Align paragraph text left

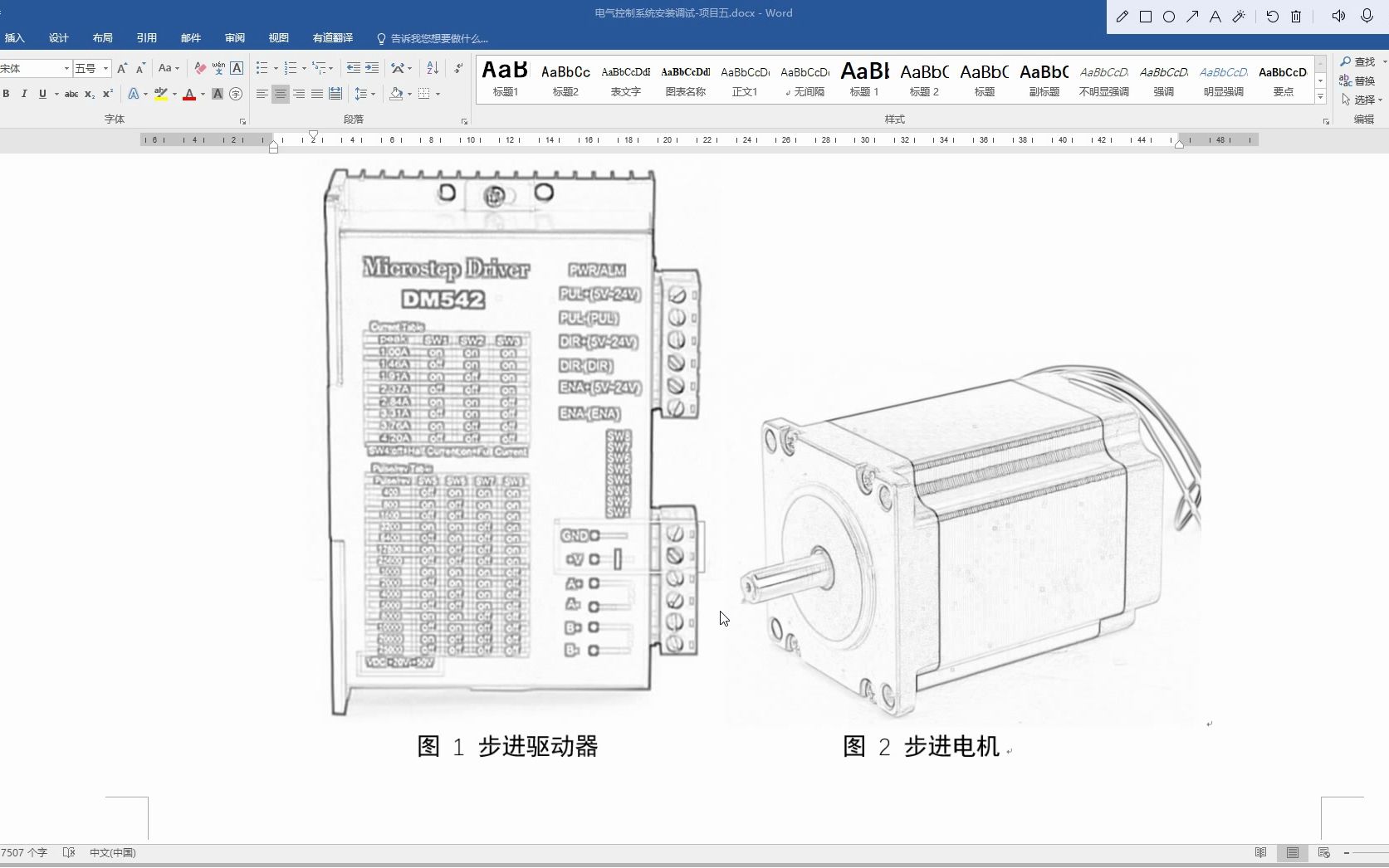(262, 94)
